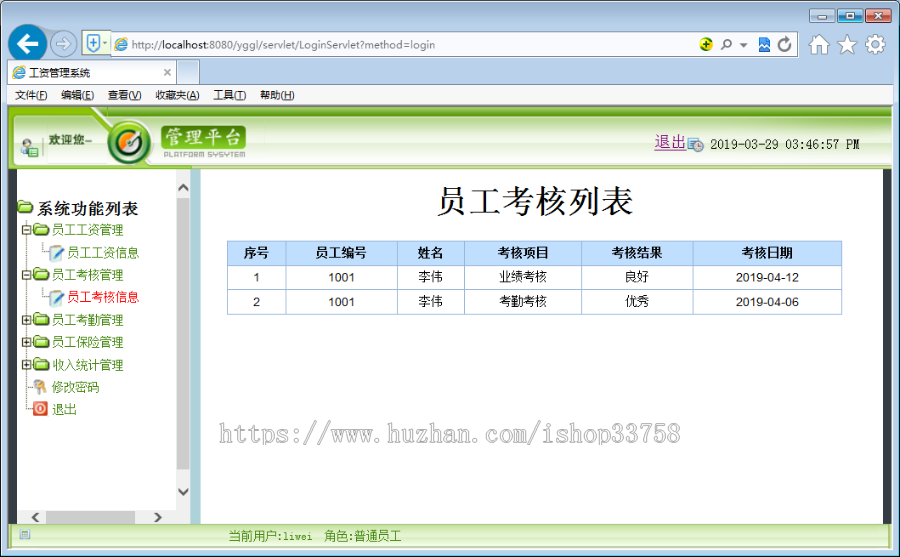Screen dimensions: 900x557
Task: Click 退出 text in sidebar tree
Action: click(x=64, y=409)
